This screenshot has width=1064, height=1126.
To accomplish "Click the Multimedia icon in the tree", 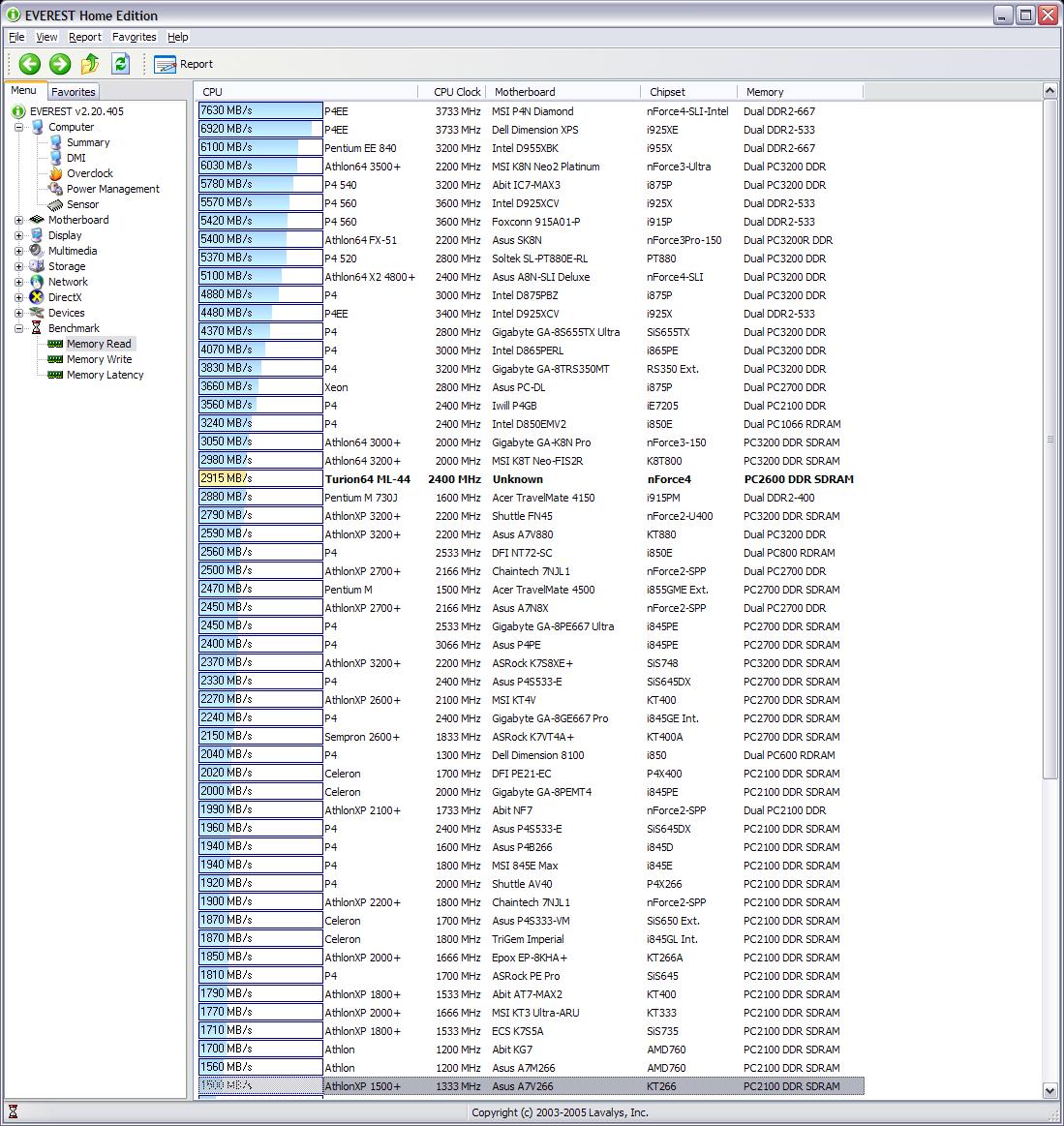I will [x=37, y=251].
